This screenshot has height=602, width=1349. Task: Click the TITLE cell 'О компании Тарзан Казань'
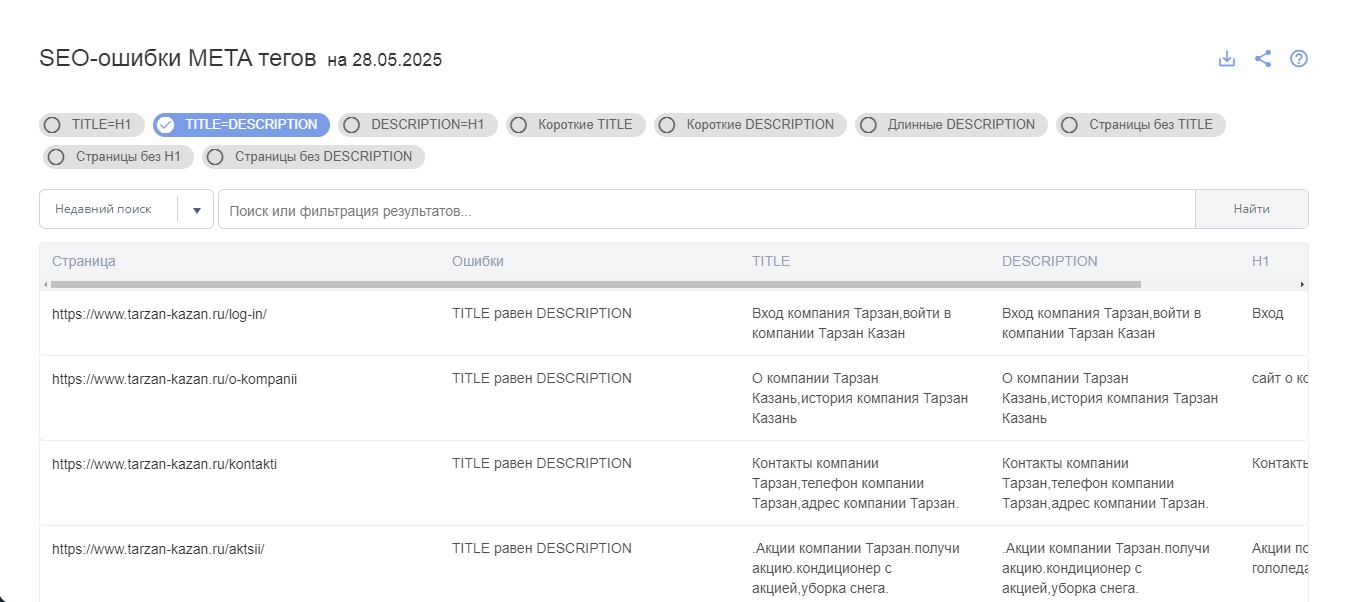point(860,398)
